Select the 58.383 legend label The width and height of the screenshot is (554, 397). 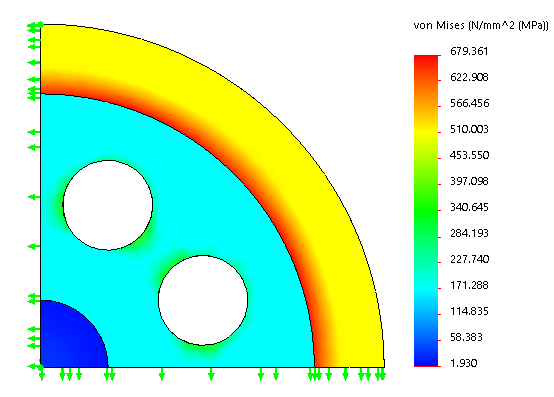466,337
